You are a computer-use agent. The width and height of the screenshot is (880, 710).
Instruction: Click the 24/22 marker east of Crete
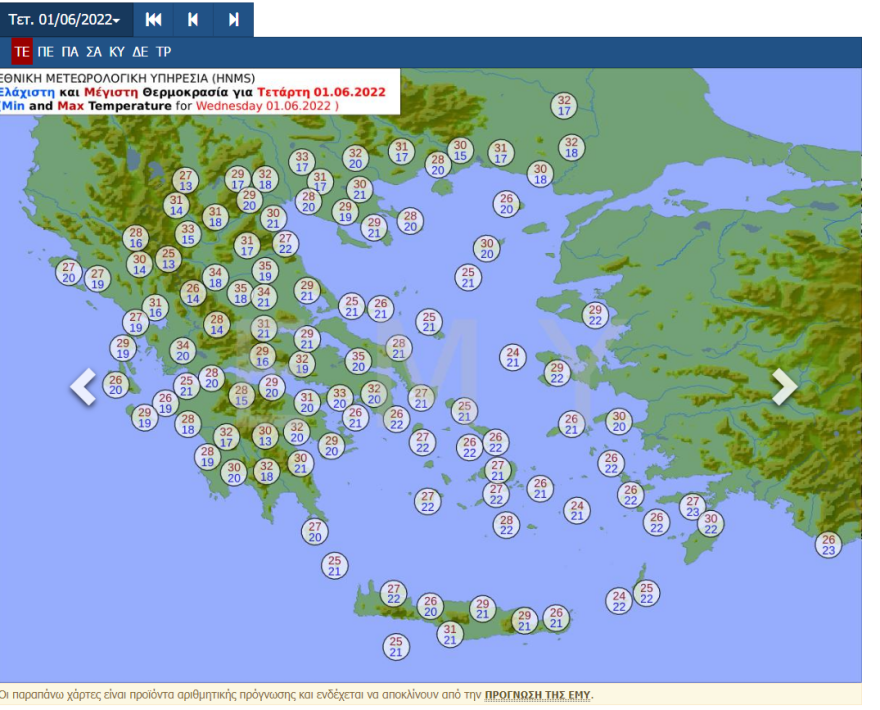point(619,600)
